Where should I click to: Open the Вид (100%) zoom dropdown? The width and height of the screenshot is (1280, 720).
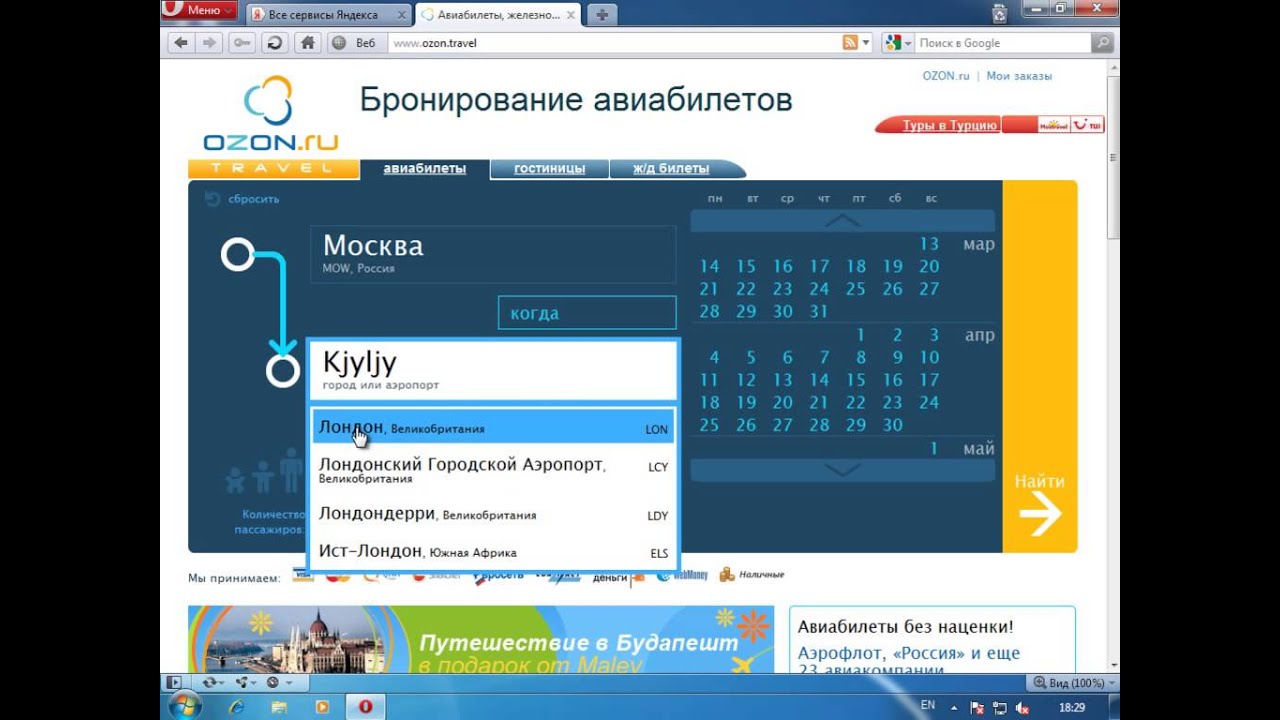[1072, 683]
